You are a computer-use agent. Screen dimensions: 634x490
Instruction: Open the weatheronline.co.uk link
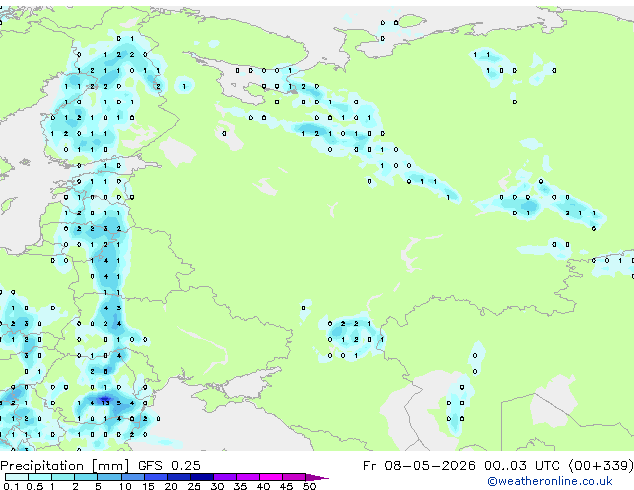click(550, 481)
